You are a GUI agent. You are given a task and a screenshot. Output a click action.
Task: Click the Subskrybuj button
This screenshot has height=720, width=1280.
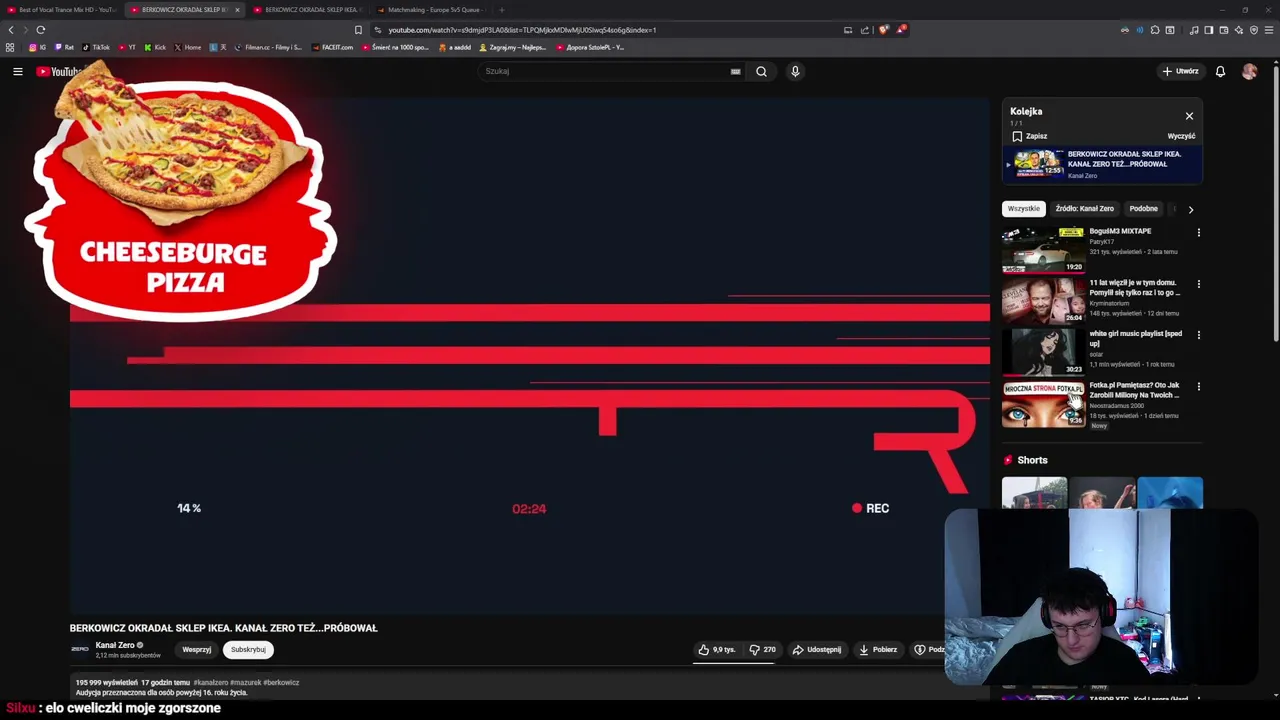(248, 650)
